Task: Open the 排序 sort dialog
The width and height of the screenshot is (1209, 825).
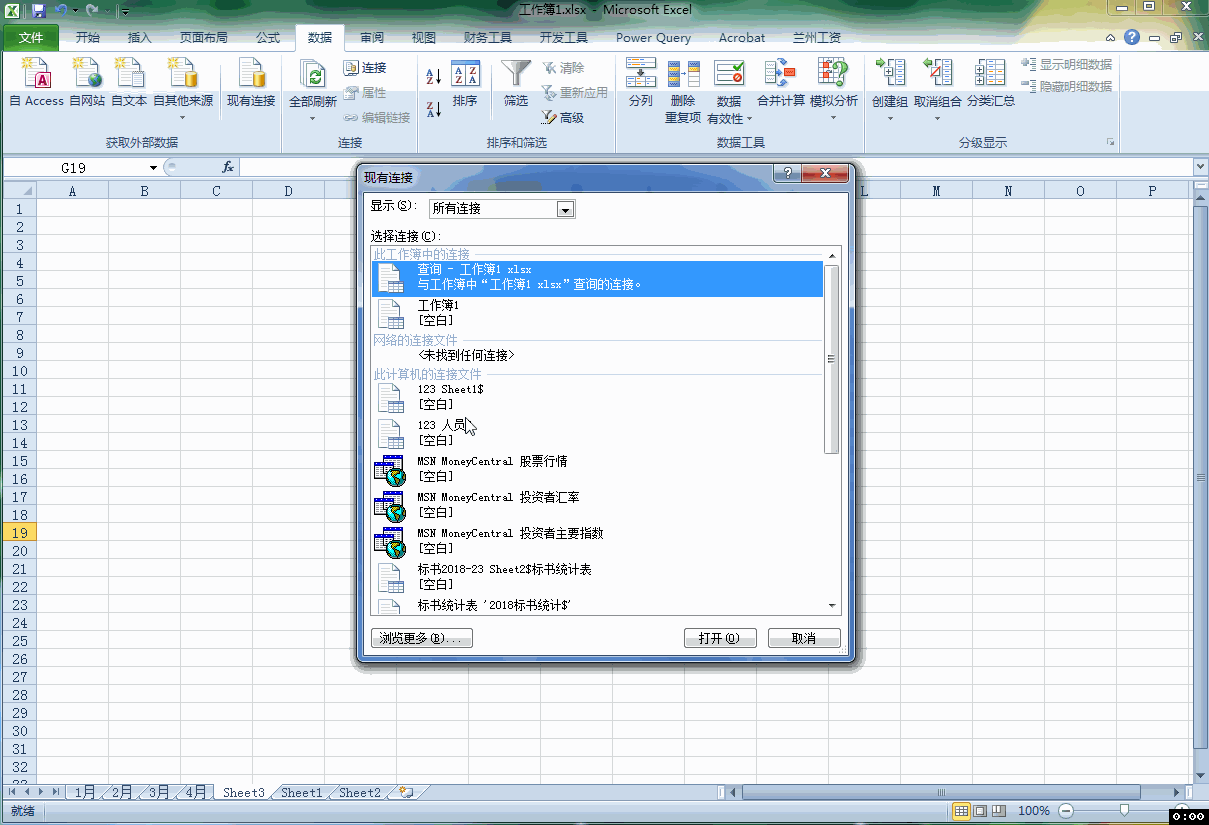Action: pyautogui.click(x=465, y=84)
